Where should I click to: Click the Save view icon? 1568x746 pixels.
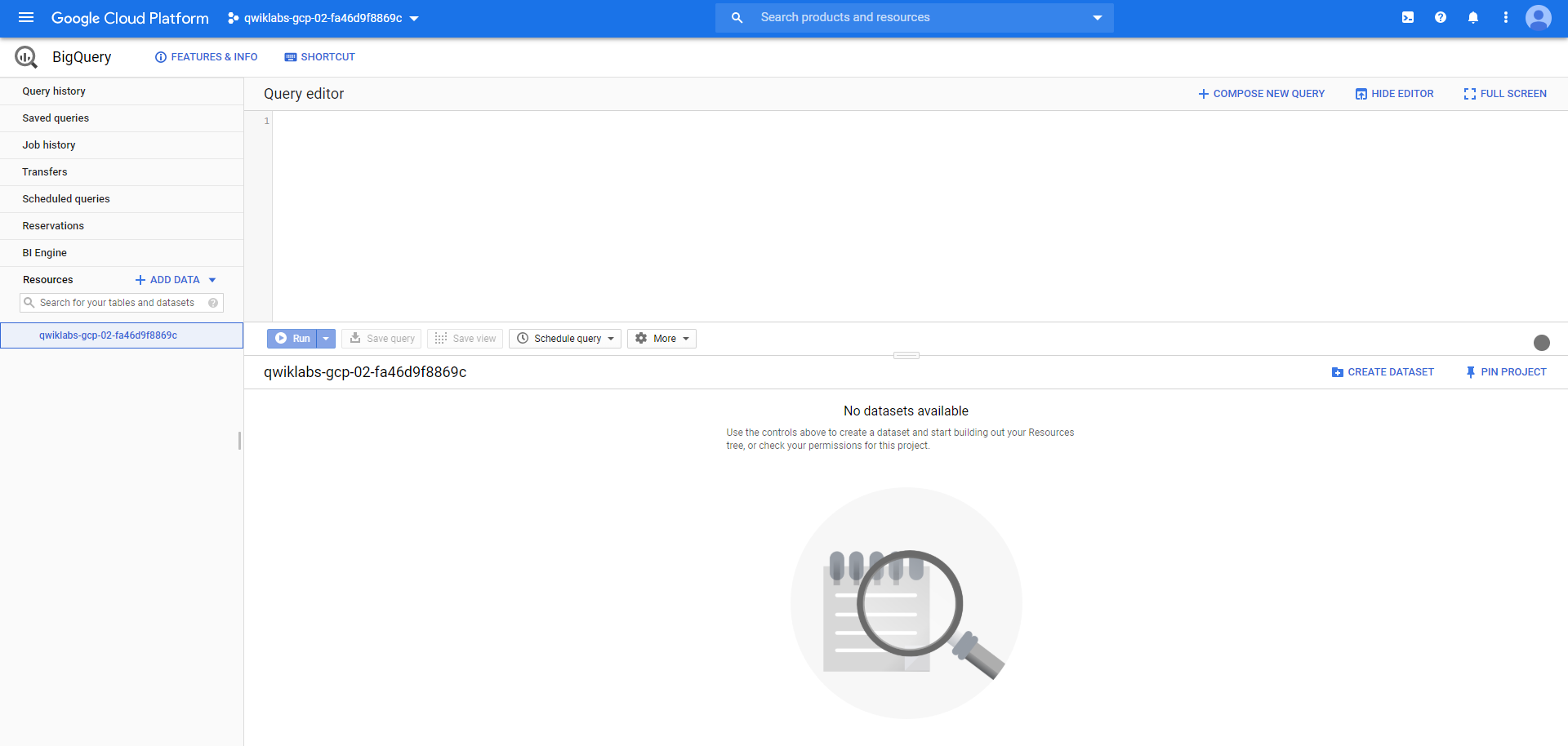[441, 338]
